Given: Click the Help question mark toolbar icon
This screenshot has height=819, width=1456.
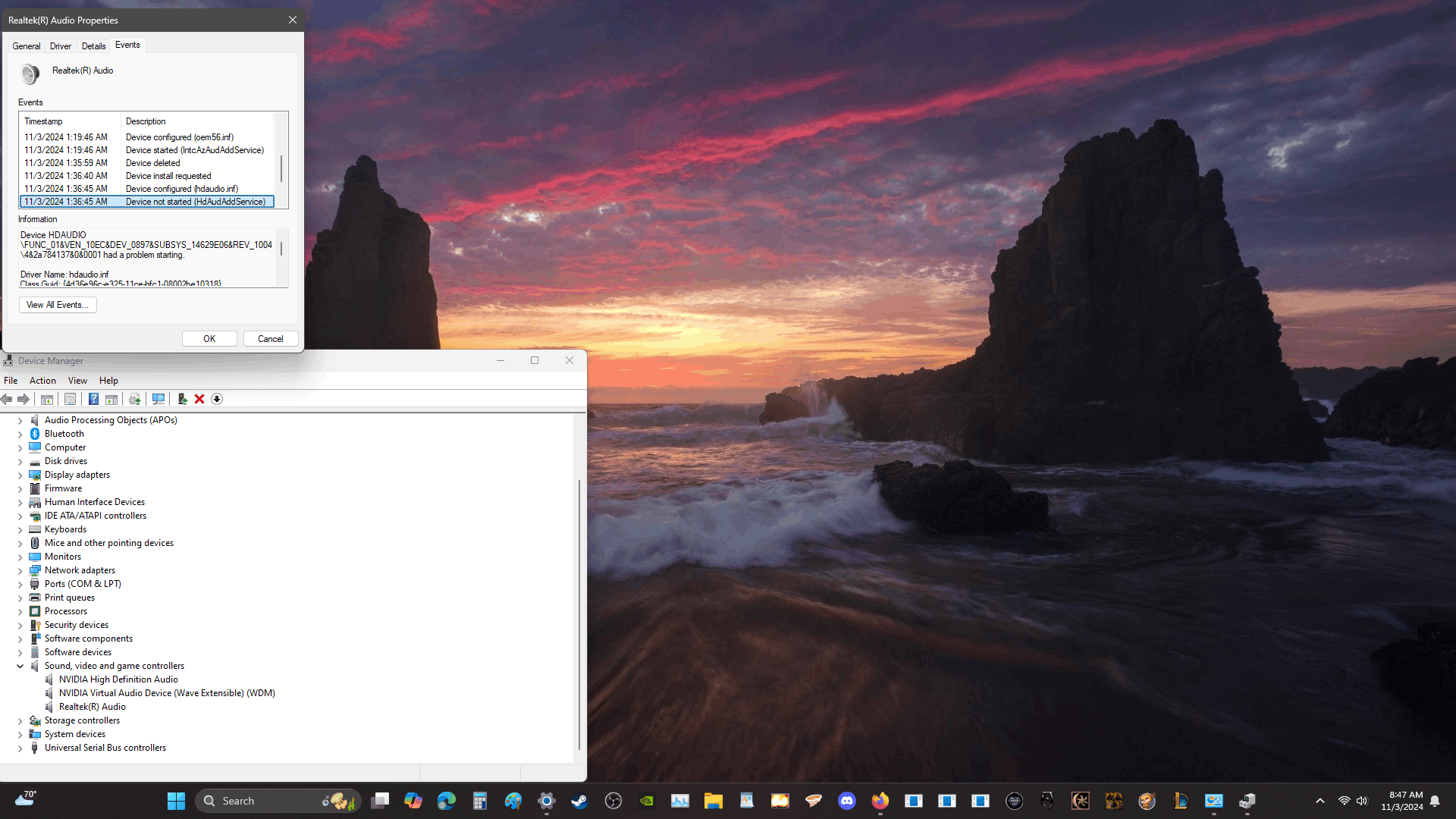Looking at the screenshot, I should click(x=93, y=399).
